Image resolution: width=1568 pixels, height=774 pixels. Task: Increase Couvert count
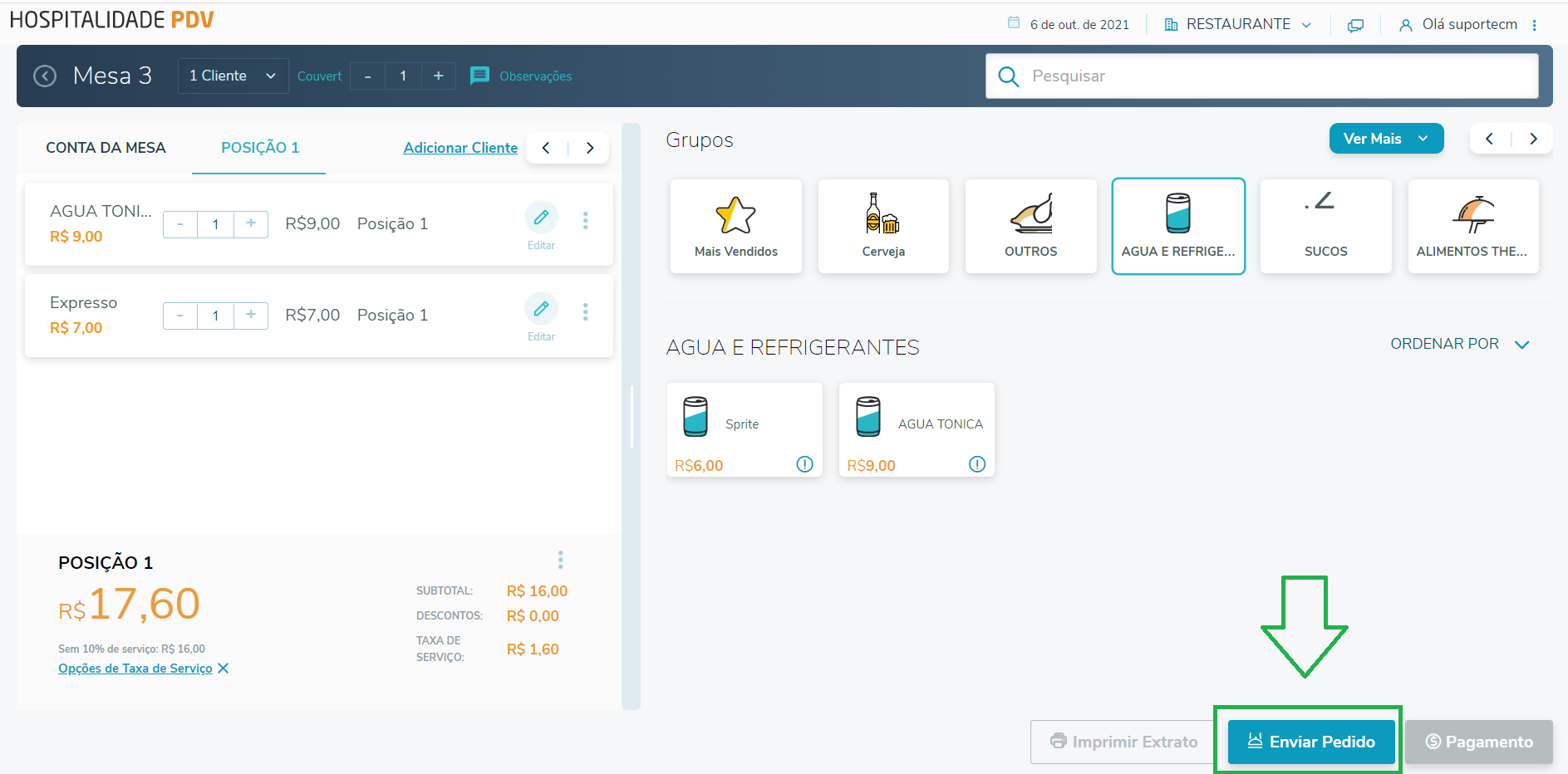[439, 76]
